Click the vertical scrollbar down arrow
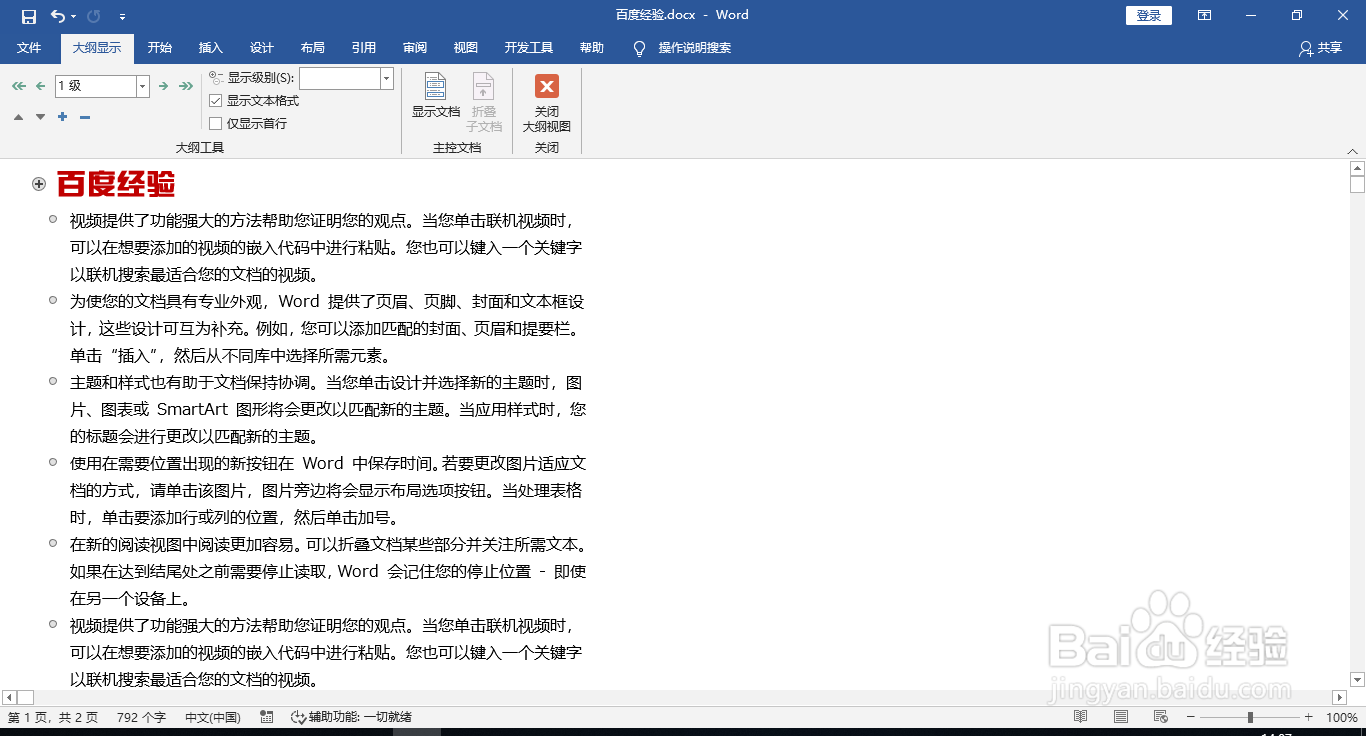The height and width of the screenshot is (736, 1366). point(1357,679)
